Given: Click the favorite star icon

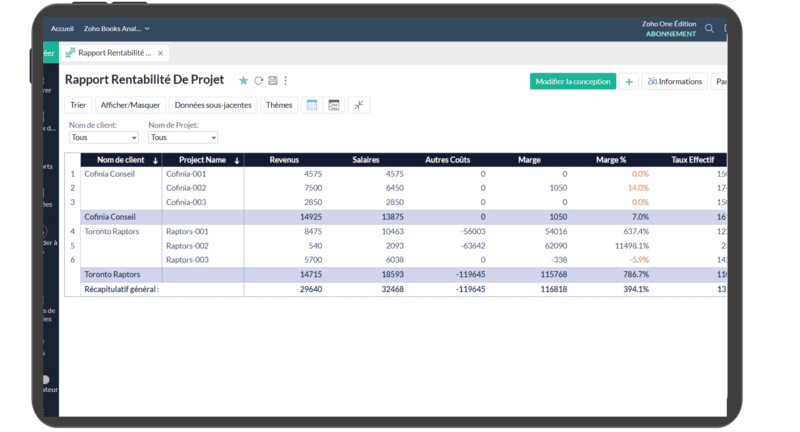Looking at the screenshot, I should click(243, 81).
